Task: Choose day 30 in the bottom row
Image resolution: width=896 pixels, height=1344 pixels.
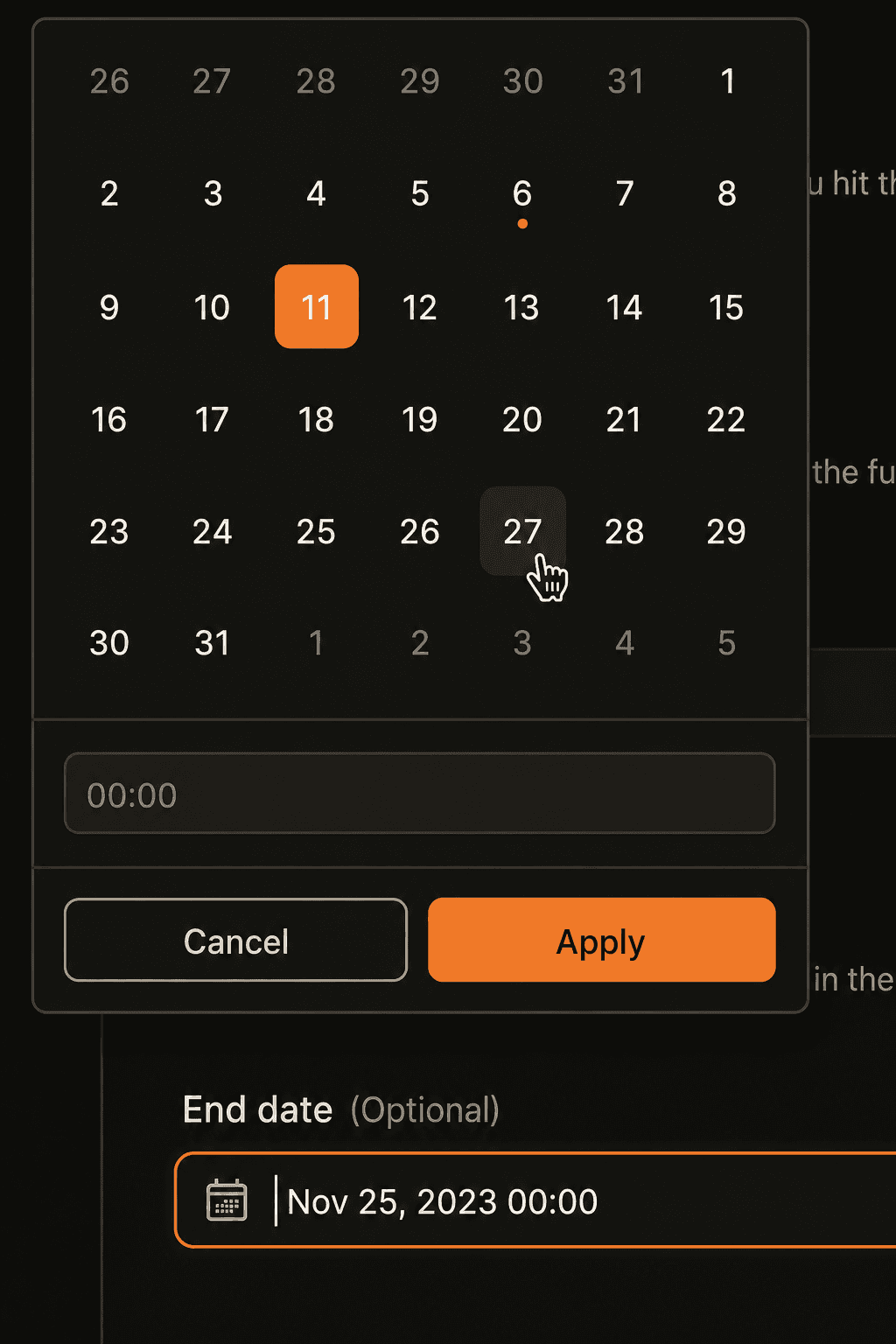Action: click(x=109, y=643)
